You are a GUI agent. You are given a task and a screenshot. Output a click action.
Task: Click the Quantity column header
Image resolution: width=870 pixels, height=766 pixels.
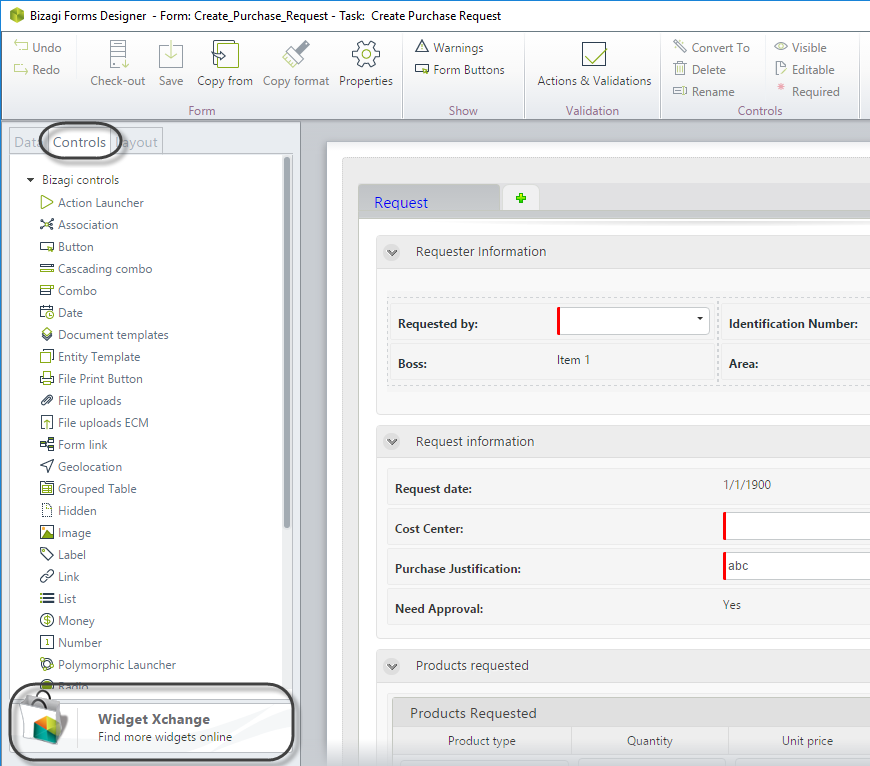(x=650, y=741)
